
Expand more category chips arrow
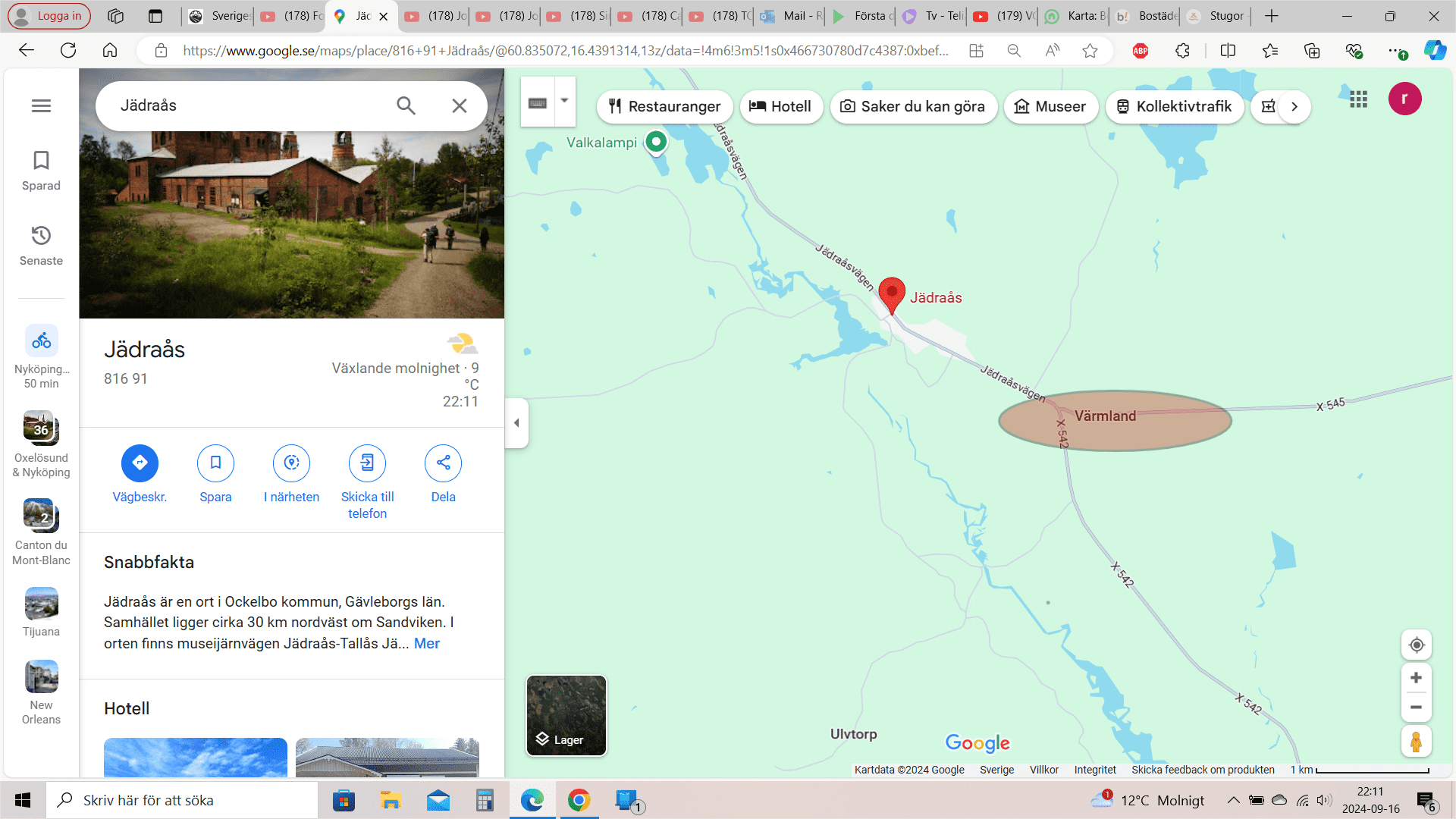point(1294,107)
